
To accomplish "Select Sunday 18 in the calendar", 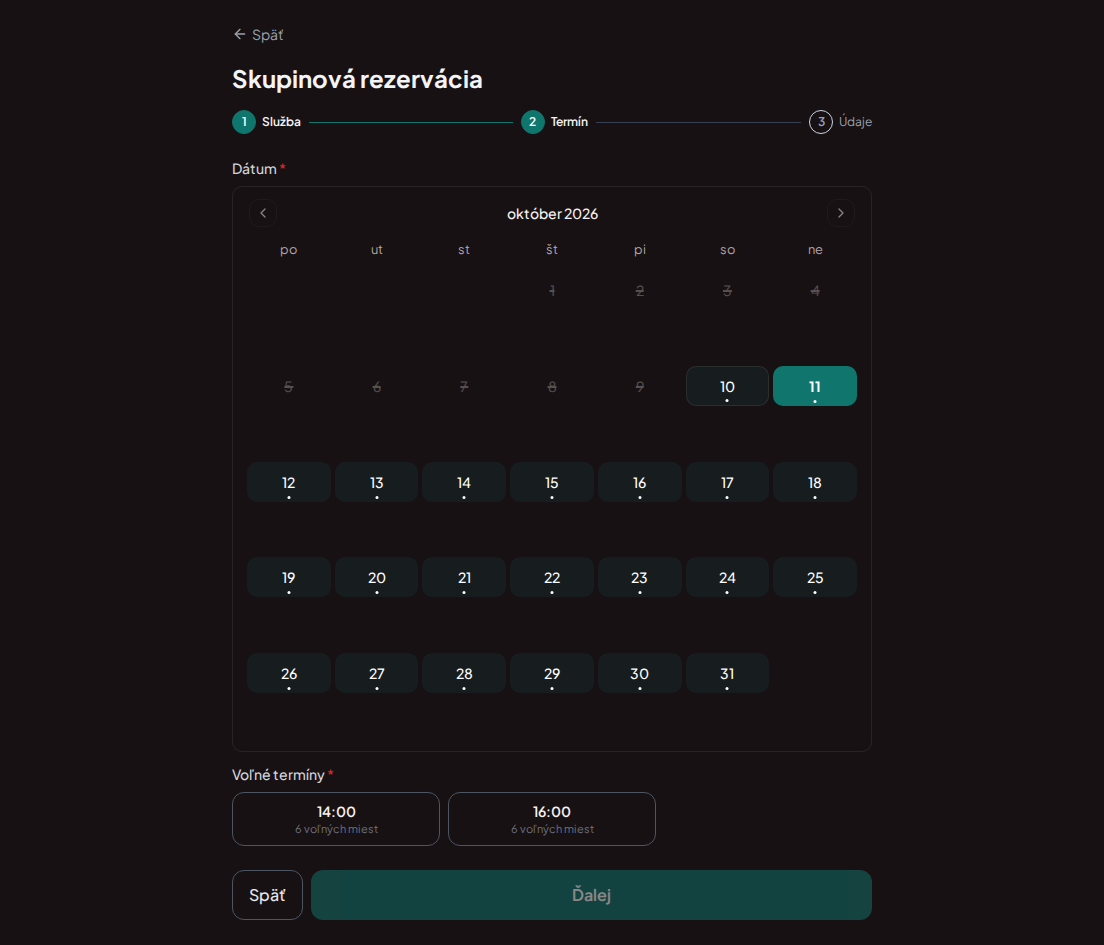I will [x=815, y=482].
